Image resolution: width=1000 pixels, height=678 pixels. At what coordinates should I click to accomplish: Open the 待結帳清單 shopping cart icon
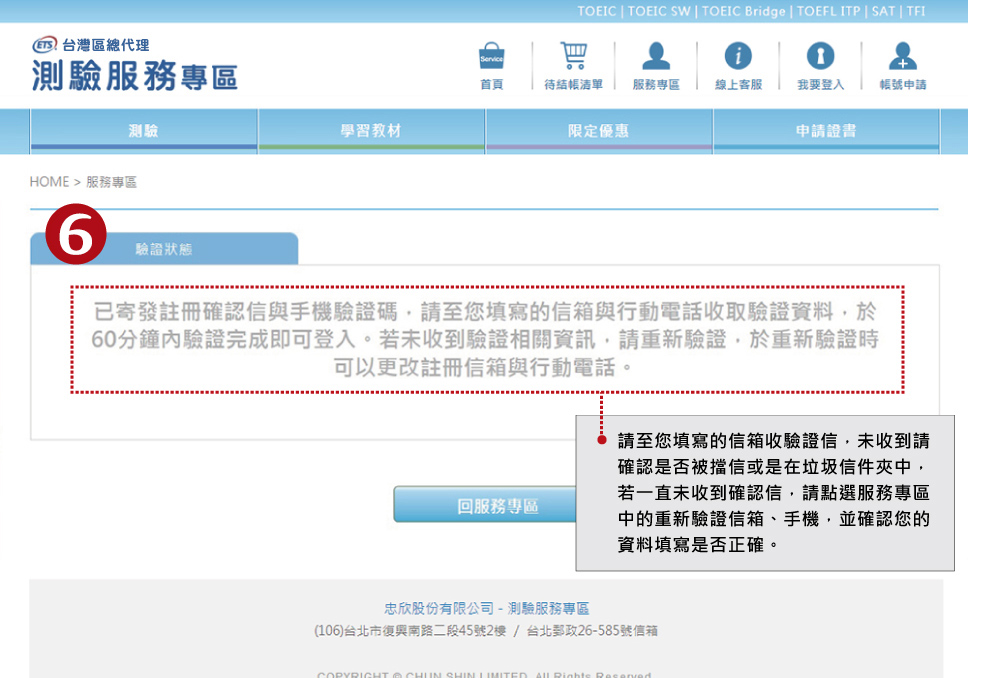573,58
